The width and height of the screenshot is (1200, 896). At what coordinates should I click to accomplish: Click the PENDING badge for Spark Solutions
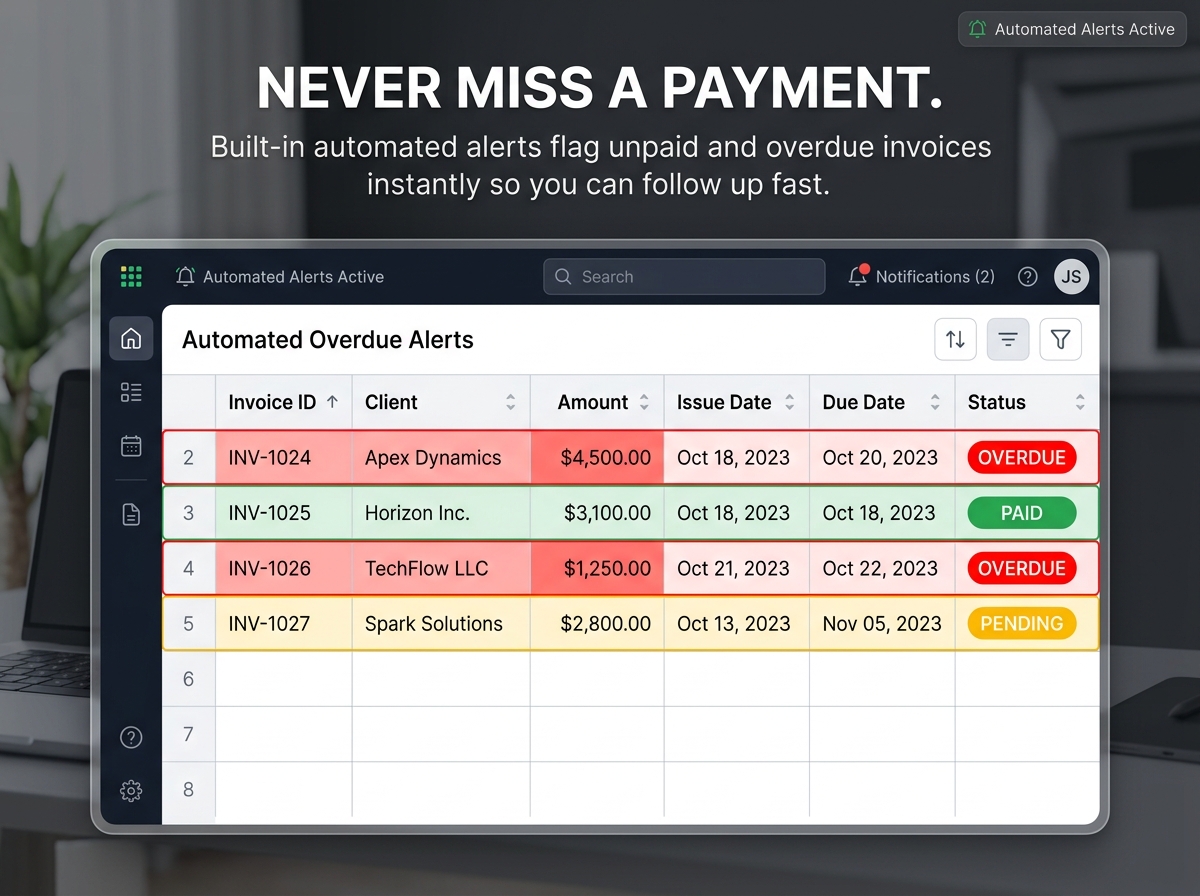[1021, 624]
